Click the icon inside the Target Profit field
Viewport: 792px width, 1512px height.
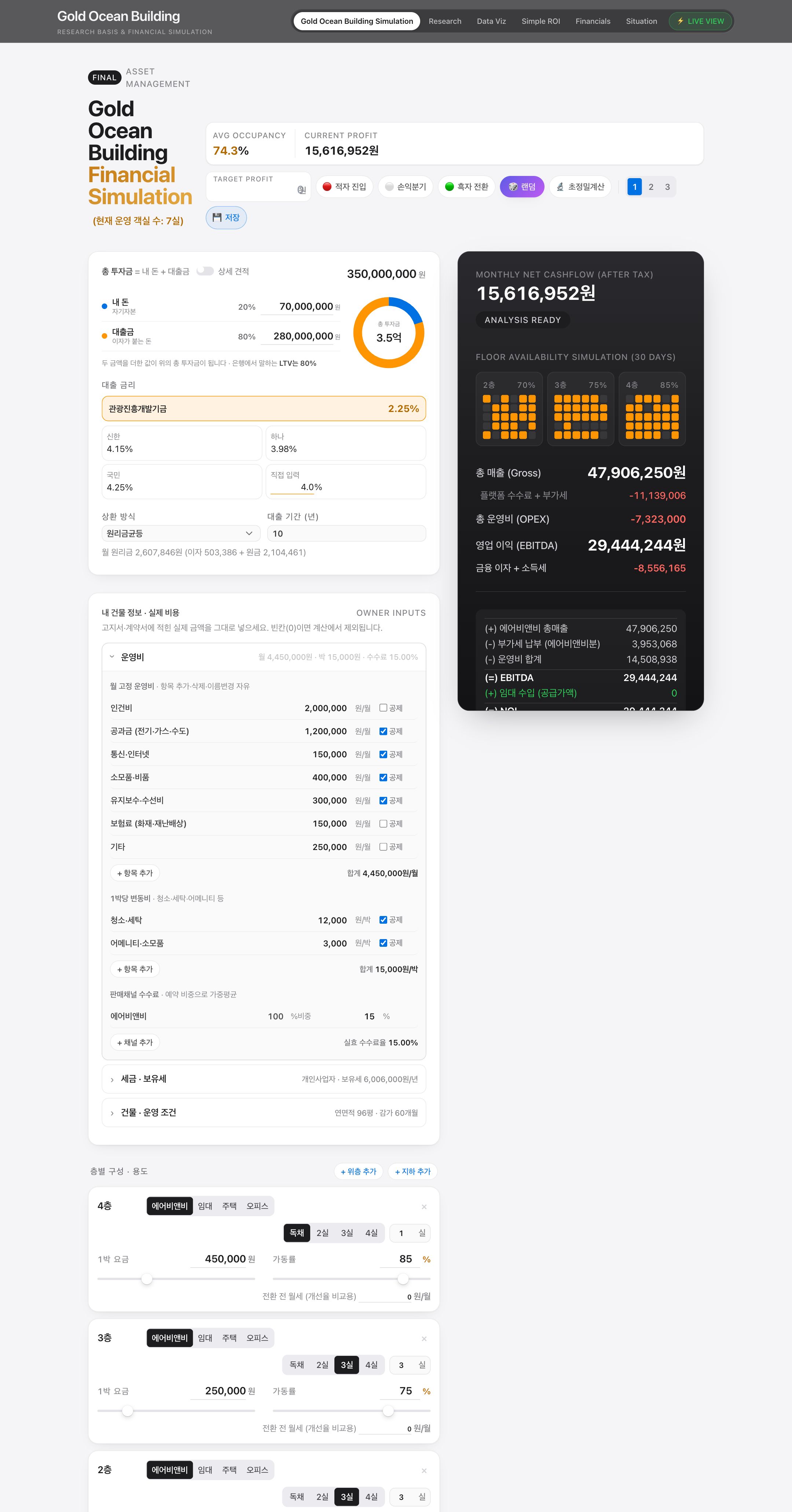(x=301, y=190)
